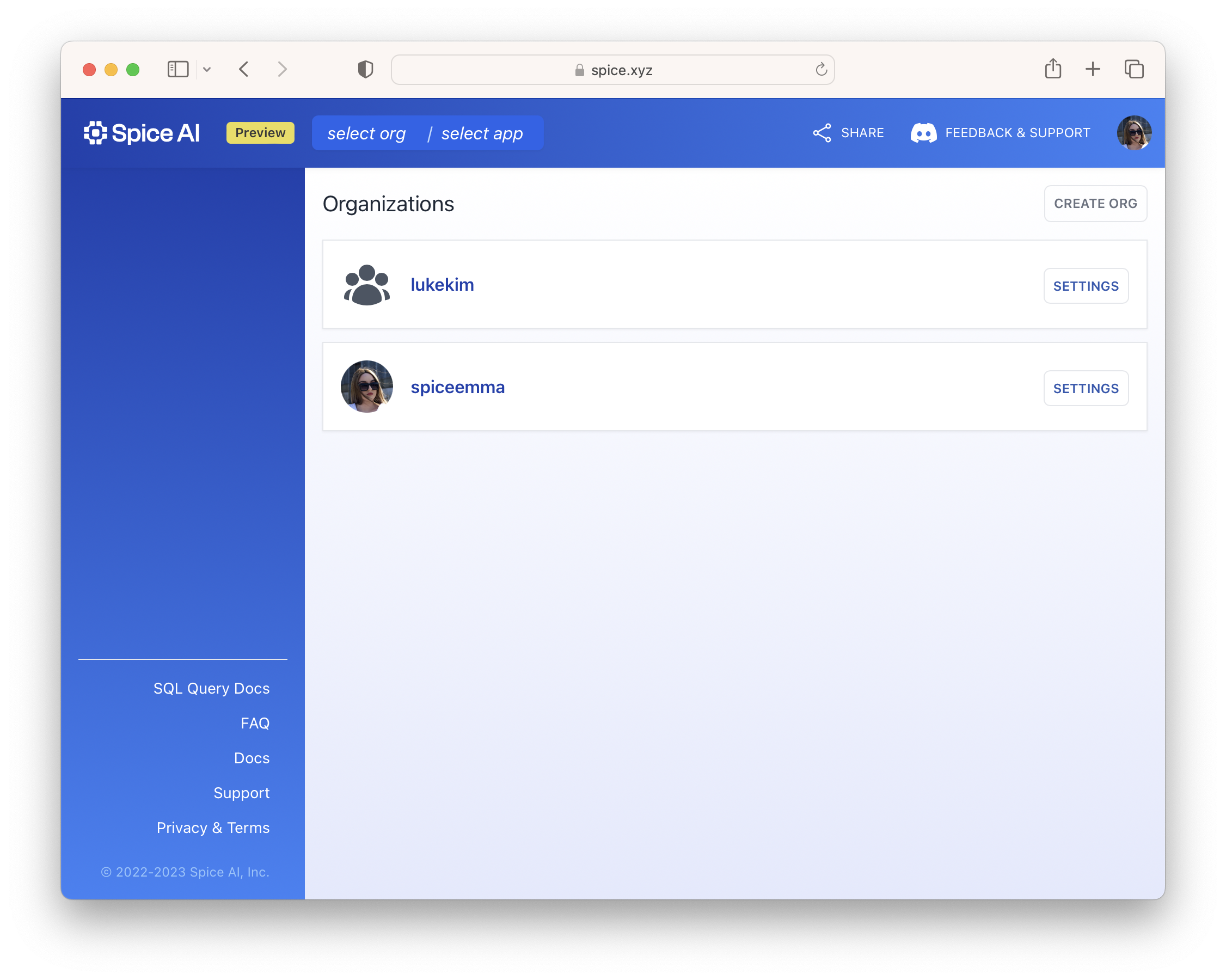The width and height of the screenshot is (1226, 980).
Task: Click the Share network icon
Action: pyautogui.click(x=822, y=133)
